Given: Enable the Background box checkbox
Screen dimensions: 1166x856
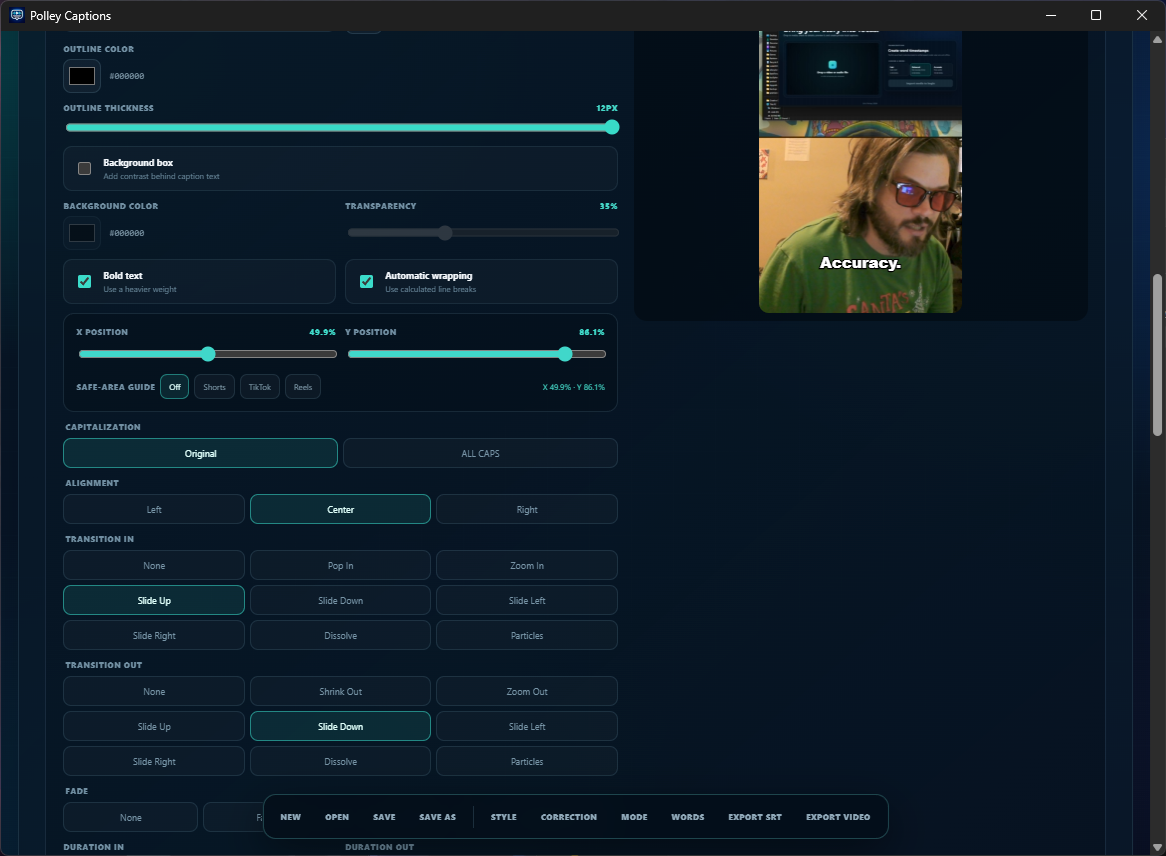Looking at the screenshot, I should (85, 169).
